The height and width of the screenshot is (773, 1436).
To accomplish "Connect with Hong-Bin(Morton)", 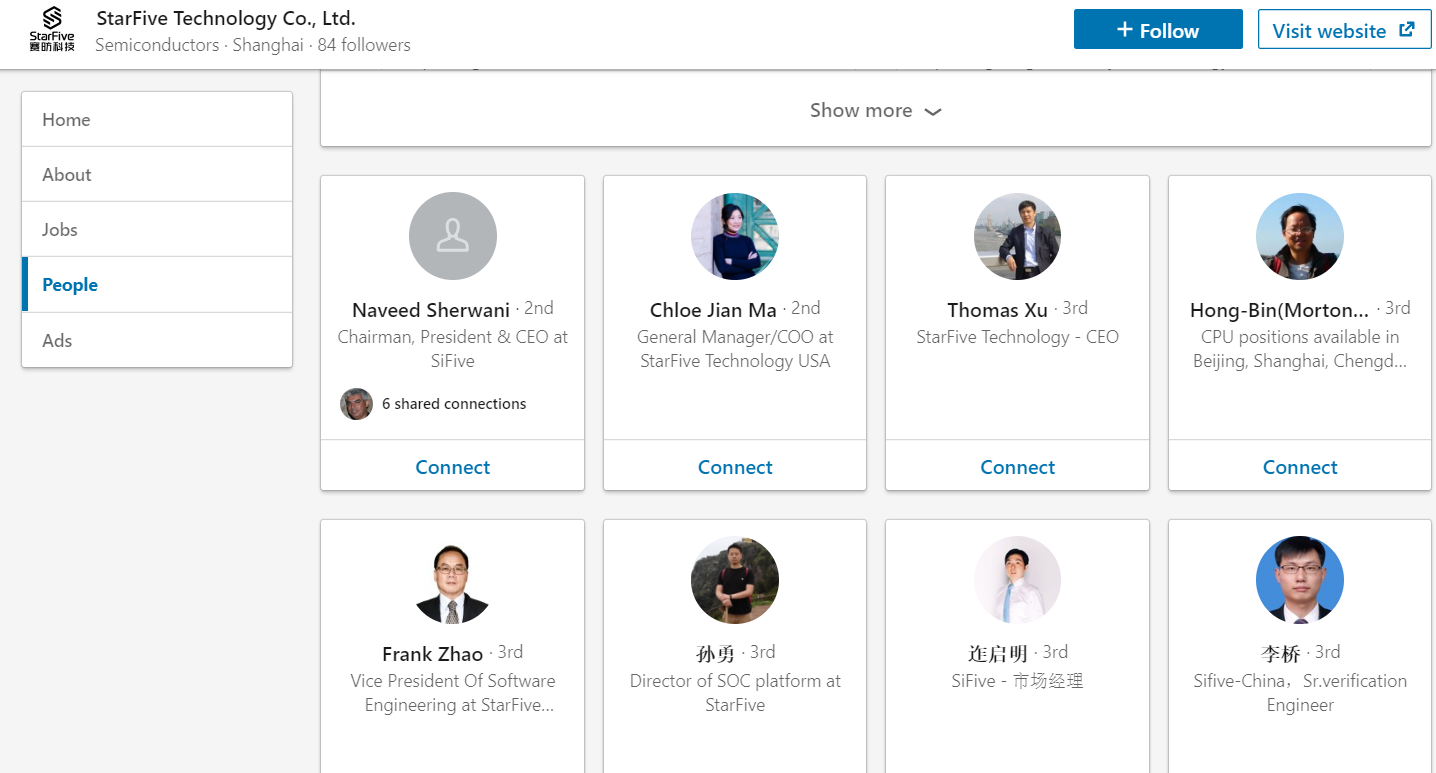I will (1300, 467).
